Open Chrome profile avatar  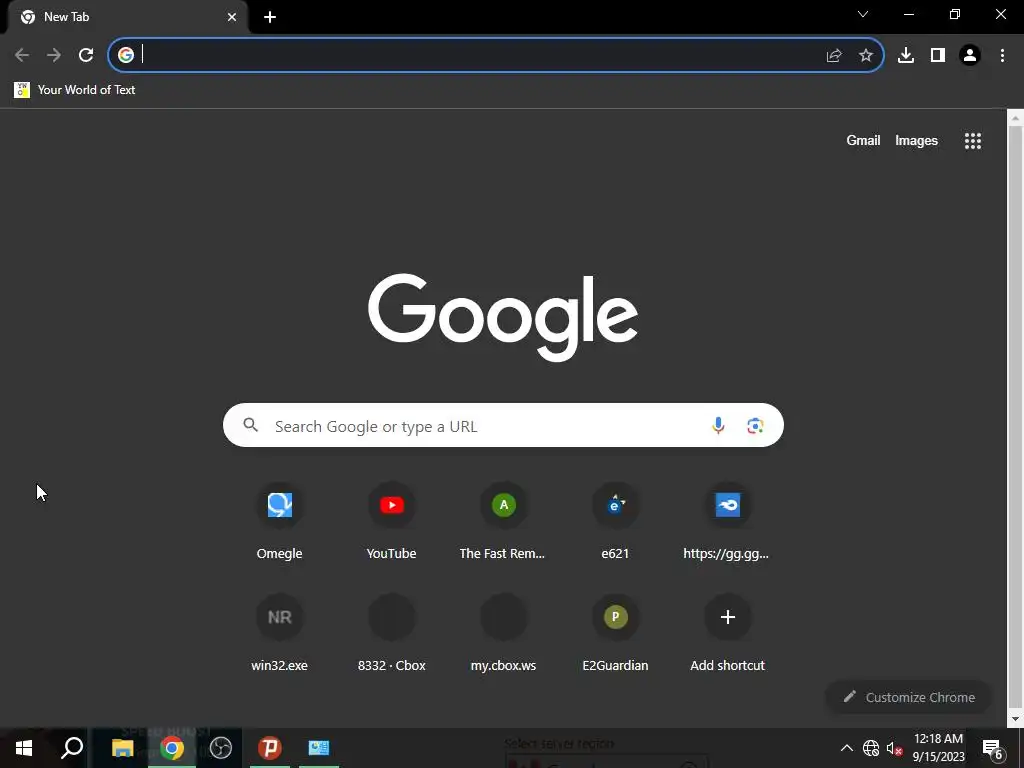pos(970,56)
